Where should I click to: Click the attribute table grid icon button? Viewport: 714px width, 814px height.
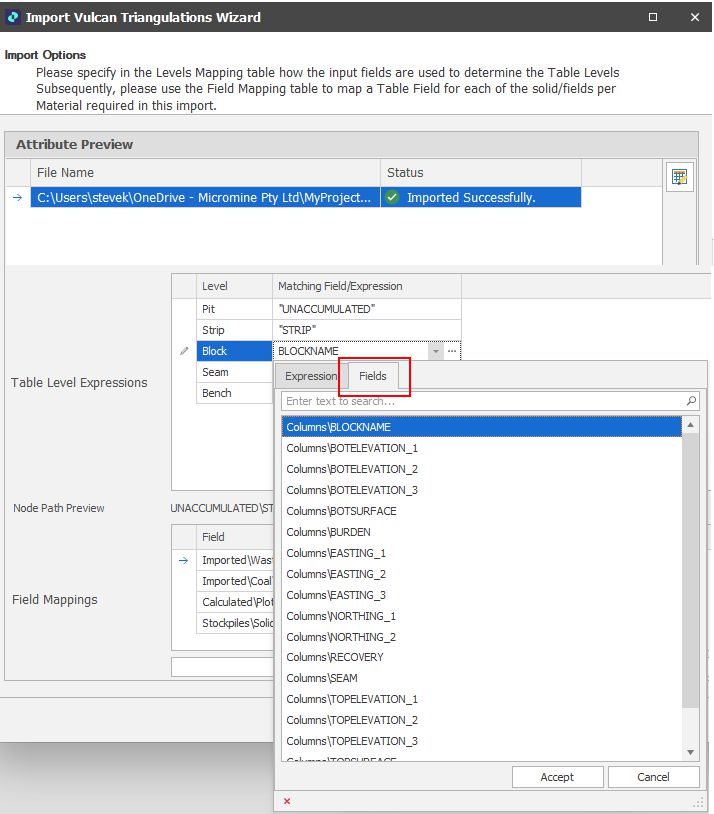tap(680, 177)
